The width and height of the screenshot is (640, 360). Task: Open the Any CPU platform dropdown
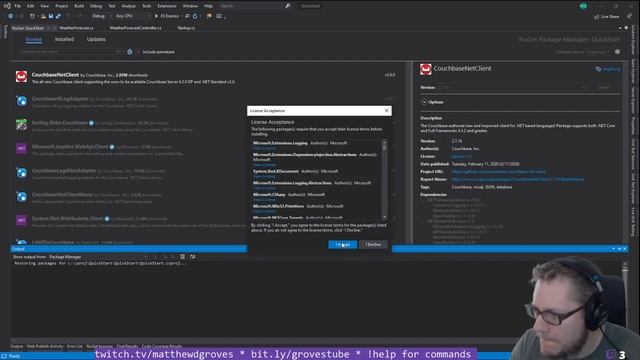(x=132, y=16)
